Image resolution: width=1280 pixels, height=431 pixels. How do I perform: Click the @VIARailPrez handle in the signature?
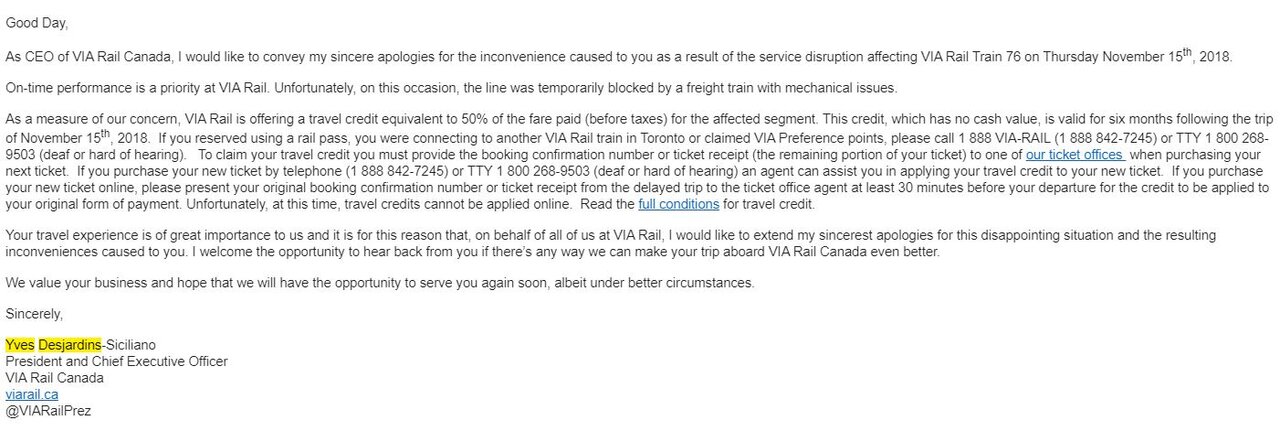(48, 410)
